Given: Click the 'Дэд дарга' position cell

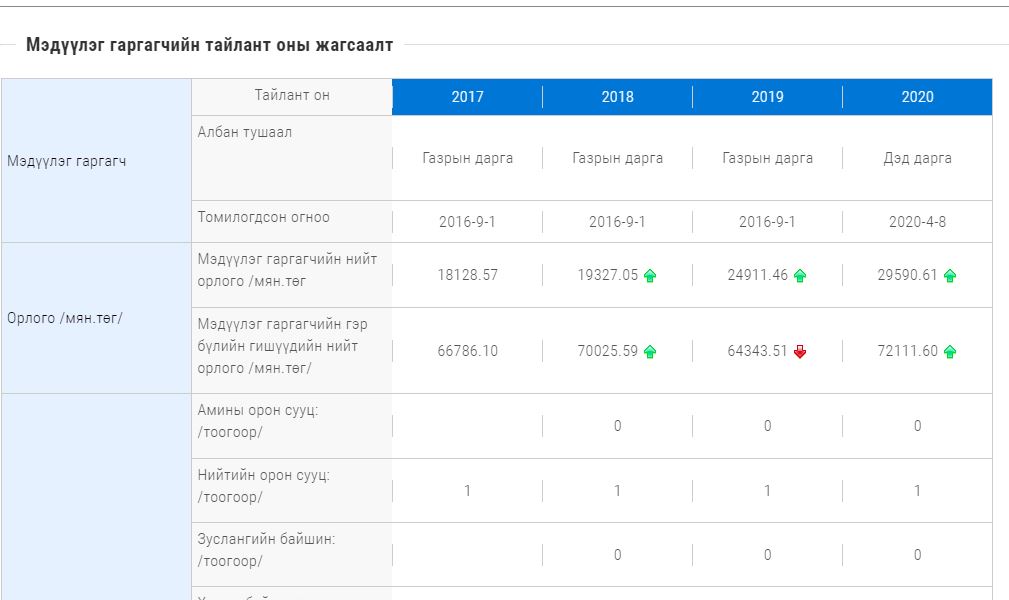Looking at the screenshot, I should (917, 158).
